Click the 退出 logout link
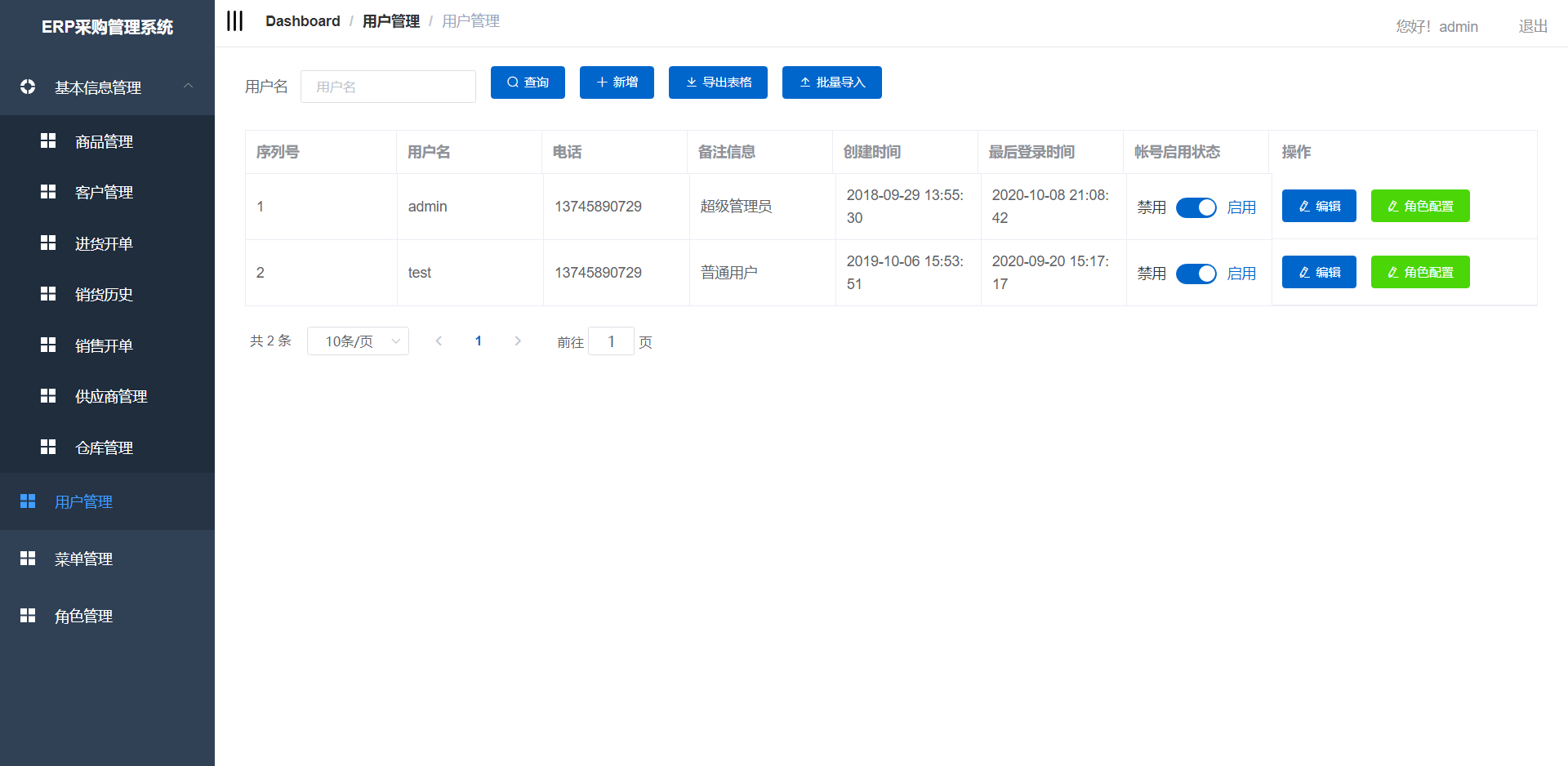 (x=1533, y=26)
